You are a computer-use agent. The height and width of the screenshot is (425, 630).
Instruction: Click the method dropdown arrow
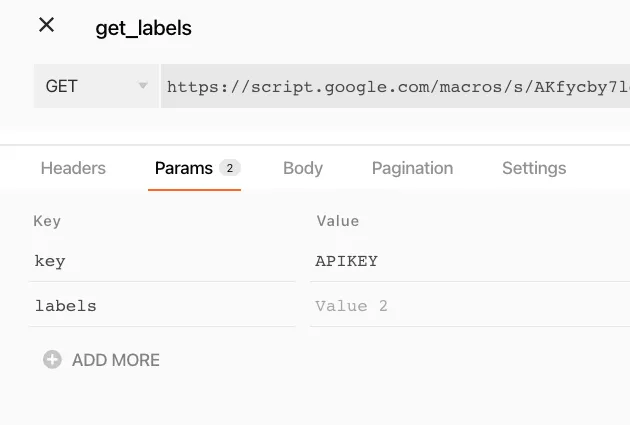pos(143,87)
